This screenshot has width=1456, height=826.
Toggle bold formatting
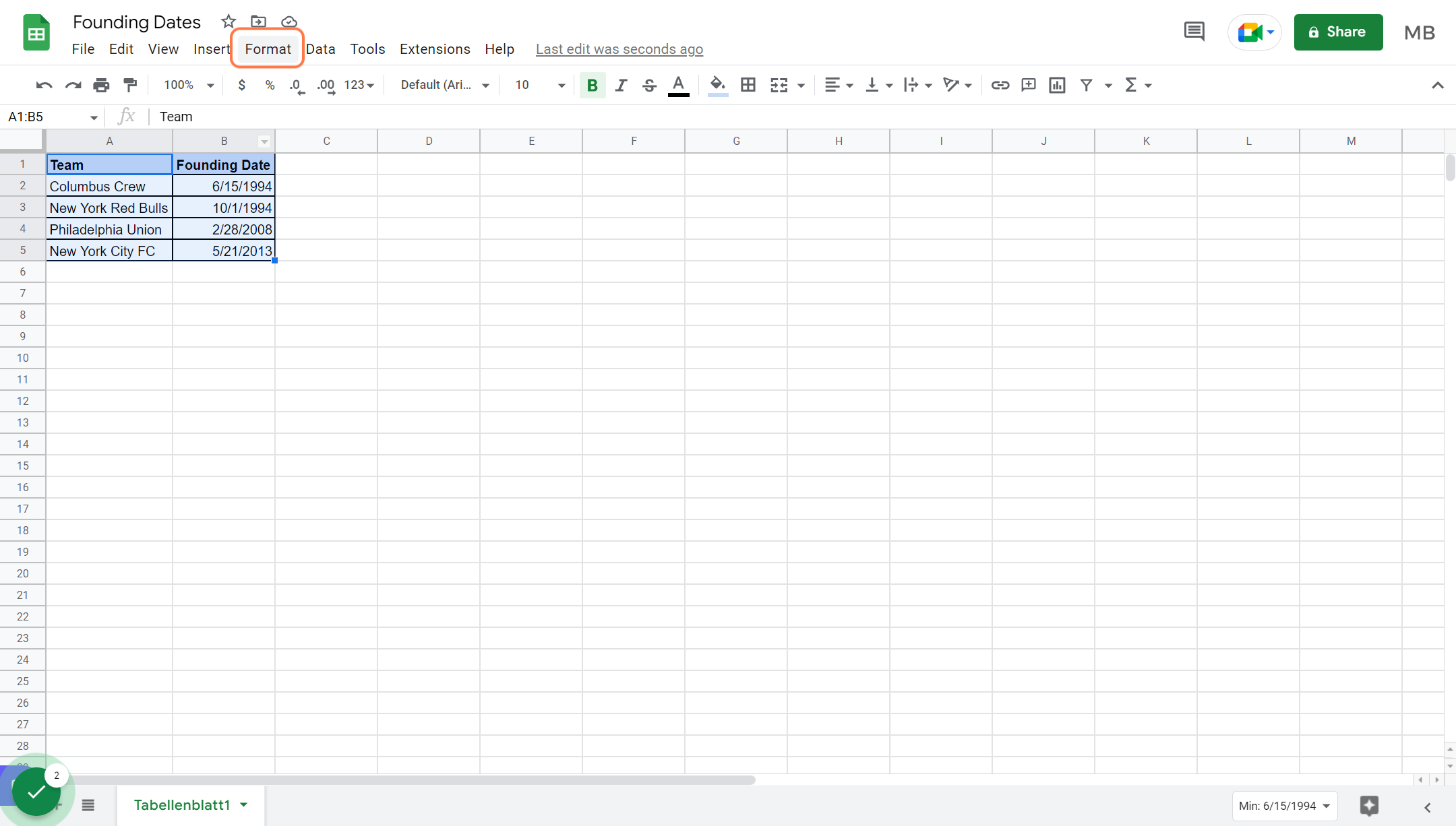(593, 85)
